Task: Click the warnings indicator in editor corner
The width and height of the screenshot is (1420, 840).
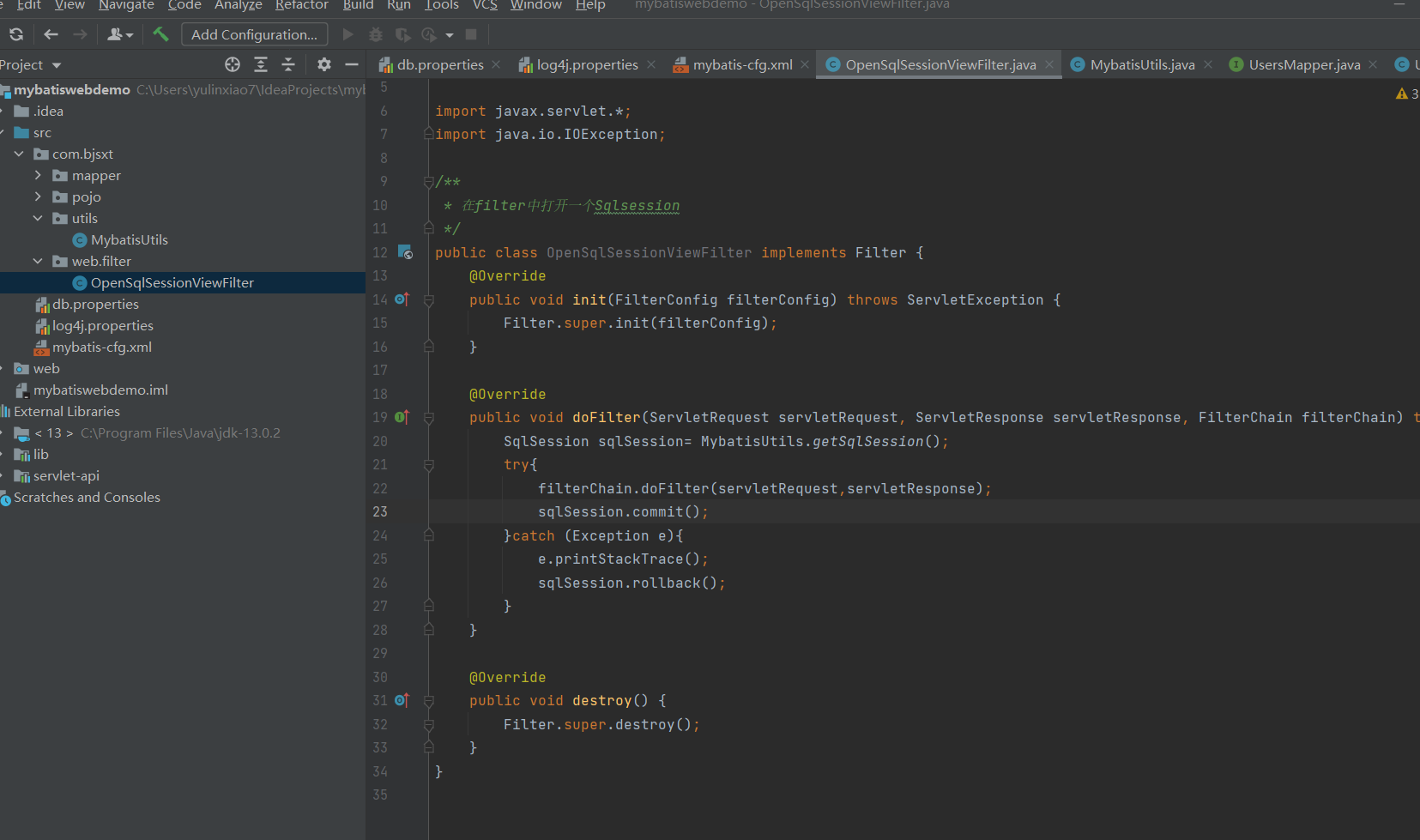Action: (x=1407, y=94)
